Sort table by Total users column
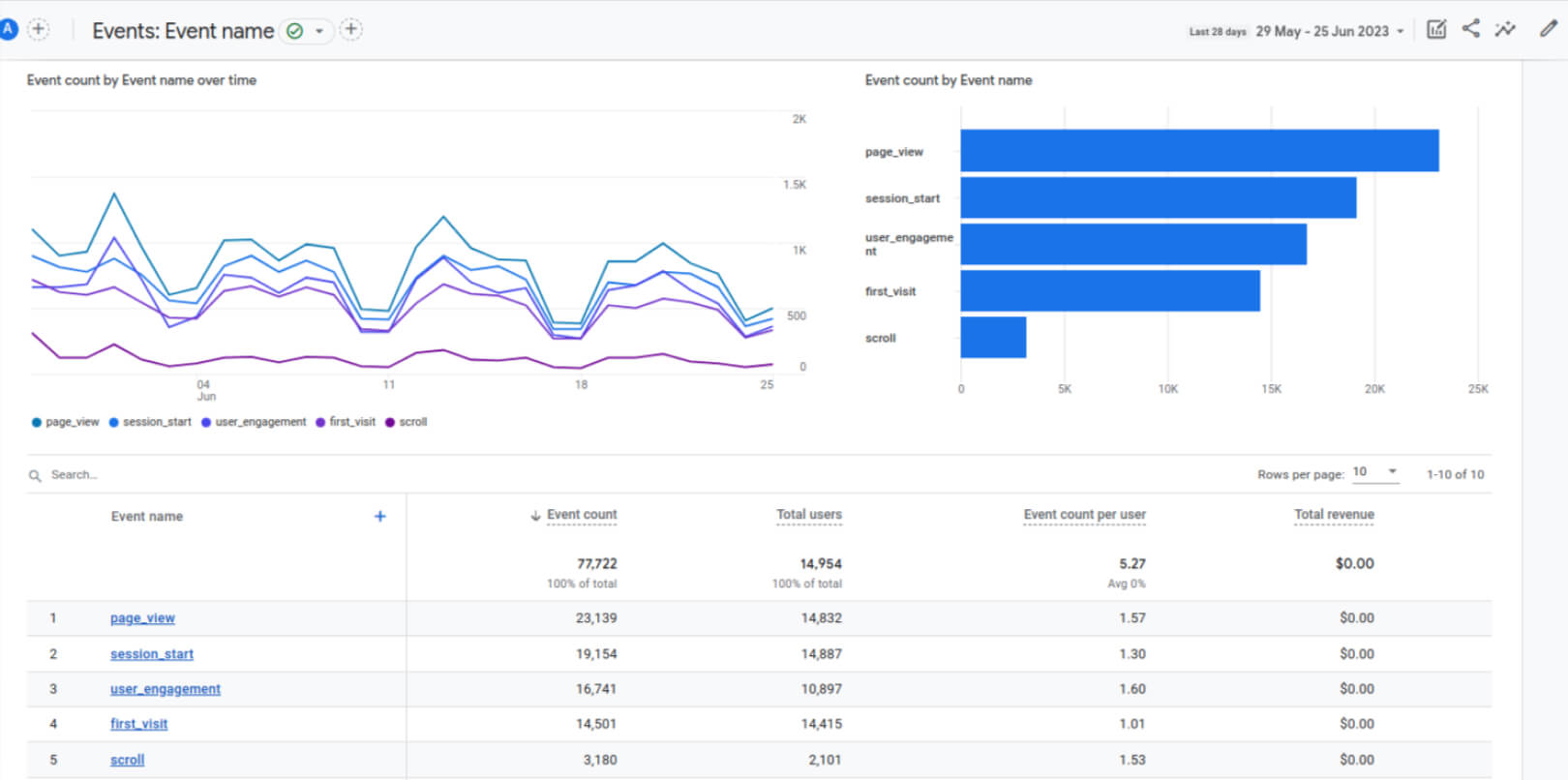The image size is (1568, 780). [x=808, y=515]
